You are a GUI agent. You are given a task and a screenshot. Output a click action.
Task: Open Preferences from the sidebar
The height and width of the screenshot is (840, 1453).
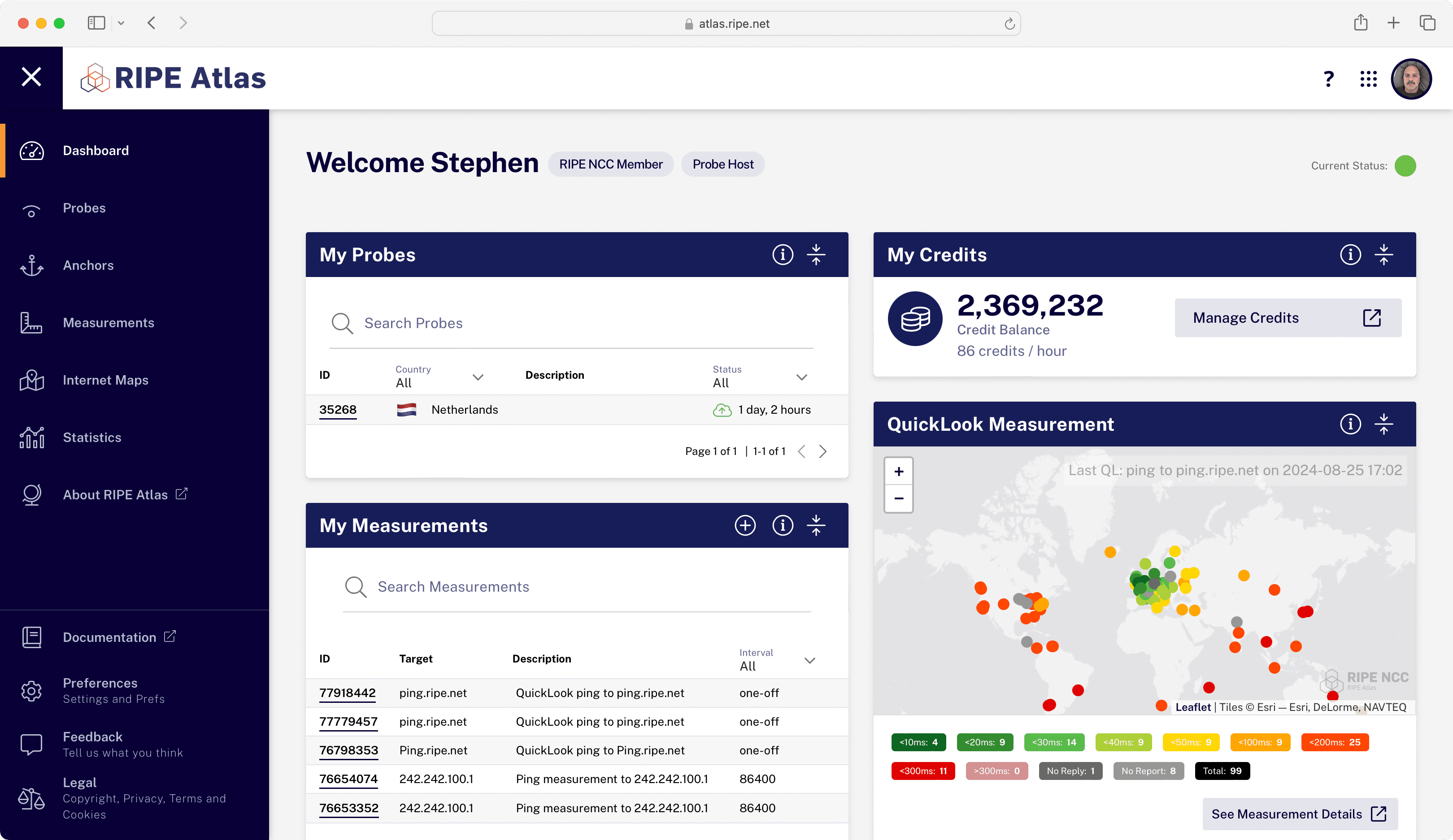point(100,683)
